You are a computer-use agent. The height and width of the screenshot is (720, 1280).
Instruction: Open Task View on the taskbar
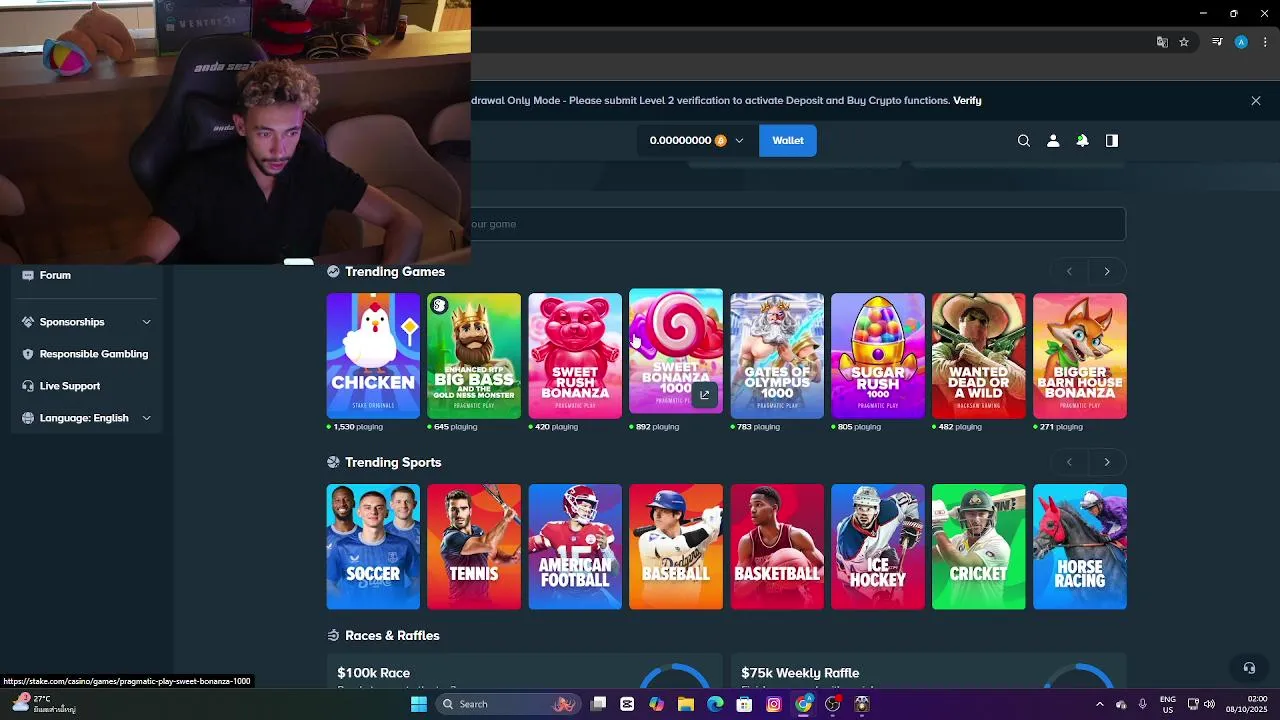(598, 704)
